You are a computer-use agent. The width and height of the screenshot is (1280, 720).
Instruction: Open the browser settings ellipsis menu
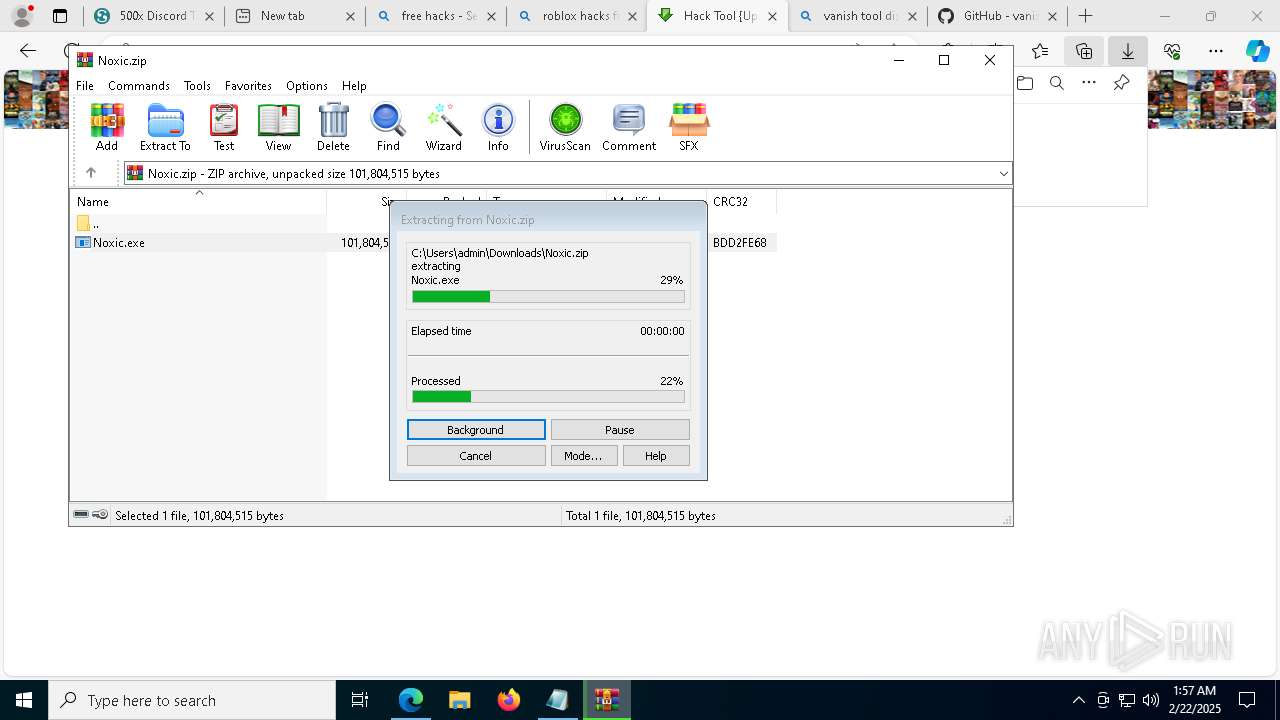[x=1216, y=51]
